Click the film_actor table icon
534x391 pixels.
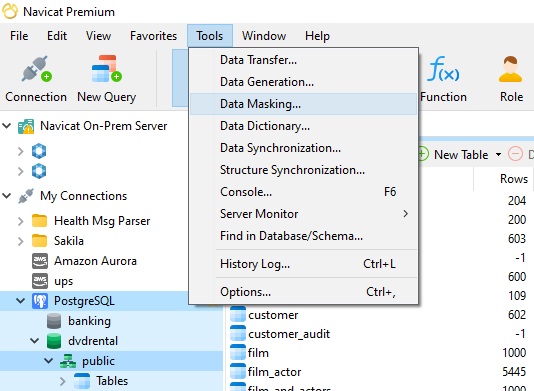click(238, 372)
